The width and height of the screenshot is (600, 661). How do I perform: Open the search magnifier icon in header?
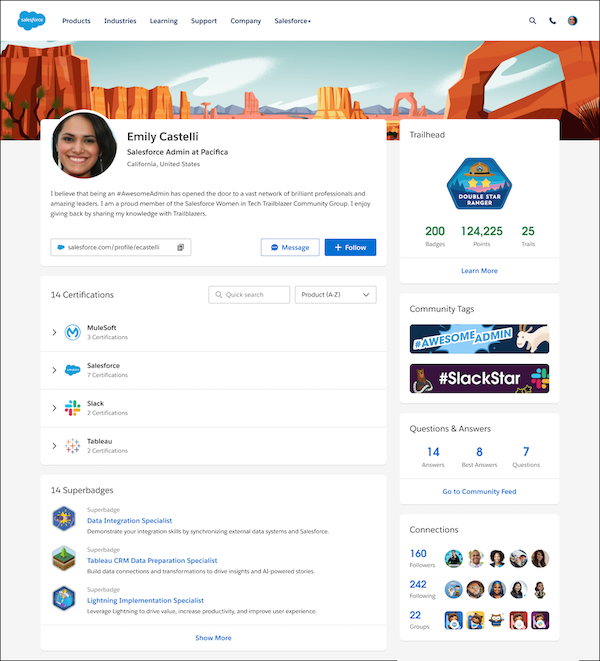[533, 21]
